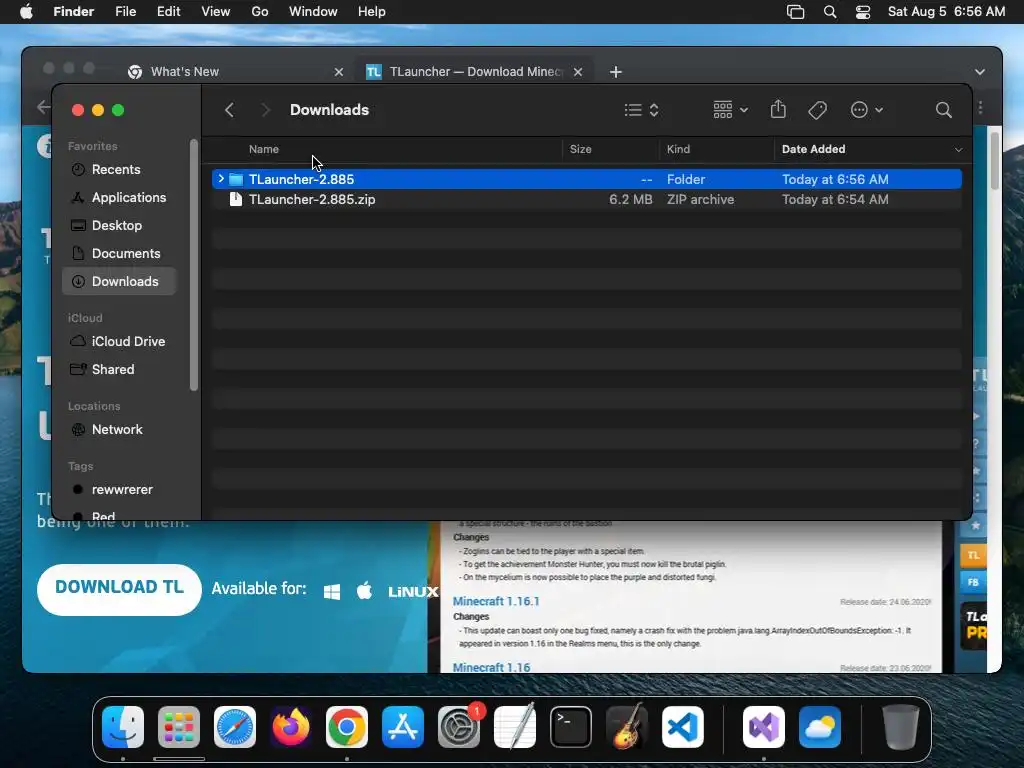Toggle sort direction chevron in Date Added header
Image resolution: width=1024 pixels, height=768 pixels.
click(958, 150)
